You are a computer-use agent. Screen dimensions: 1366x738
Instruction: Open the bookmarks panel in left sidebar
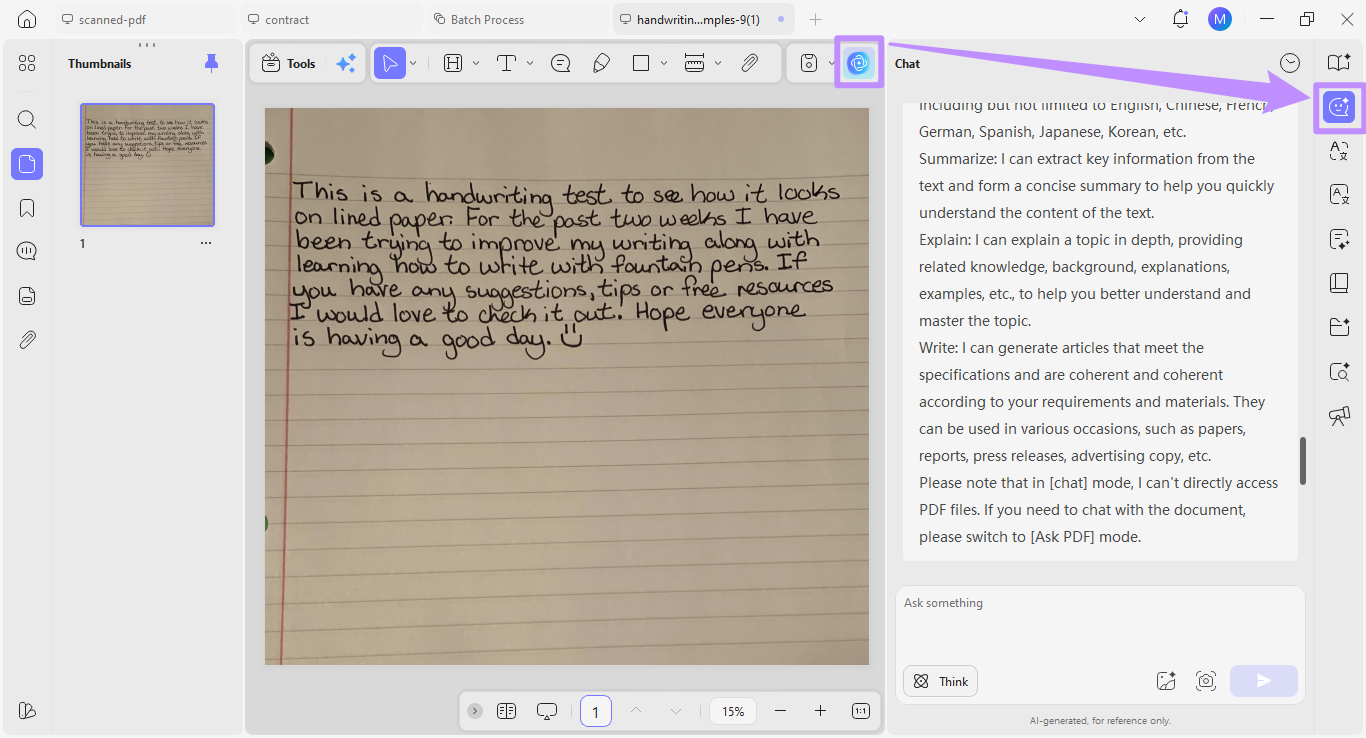coord(27,208)
